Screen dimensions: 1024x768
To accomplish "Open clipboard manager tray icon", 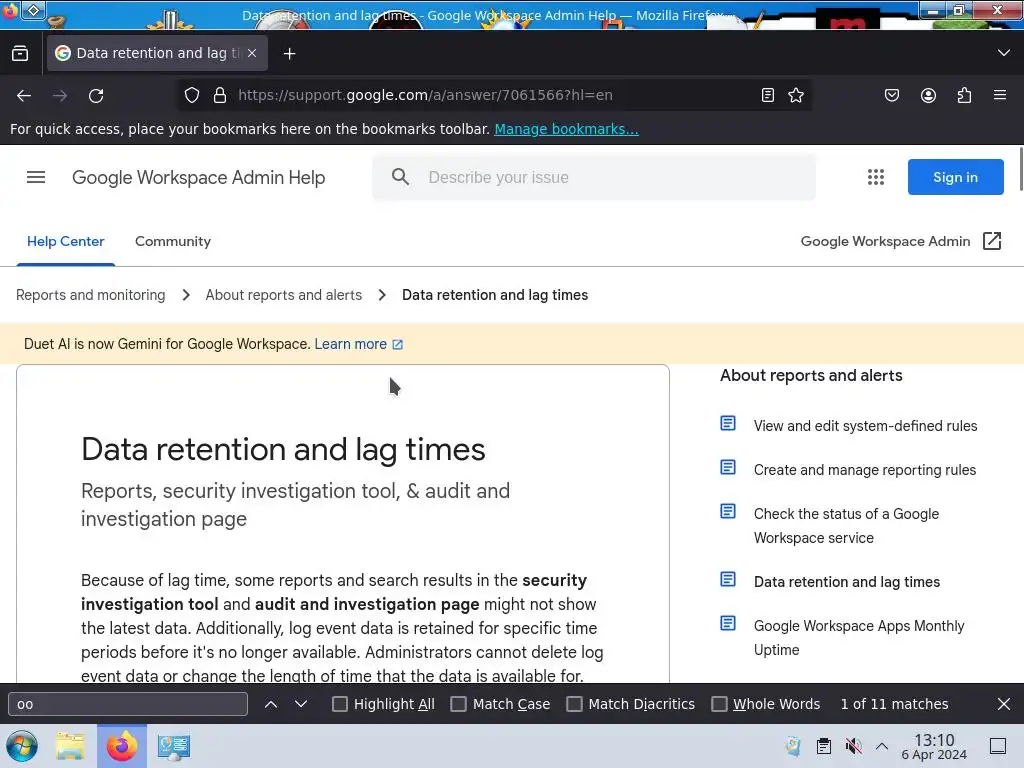I will [824, 746].
